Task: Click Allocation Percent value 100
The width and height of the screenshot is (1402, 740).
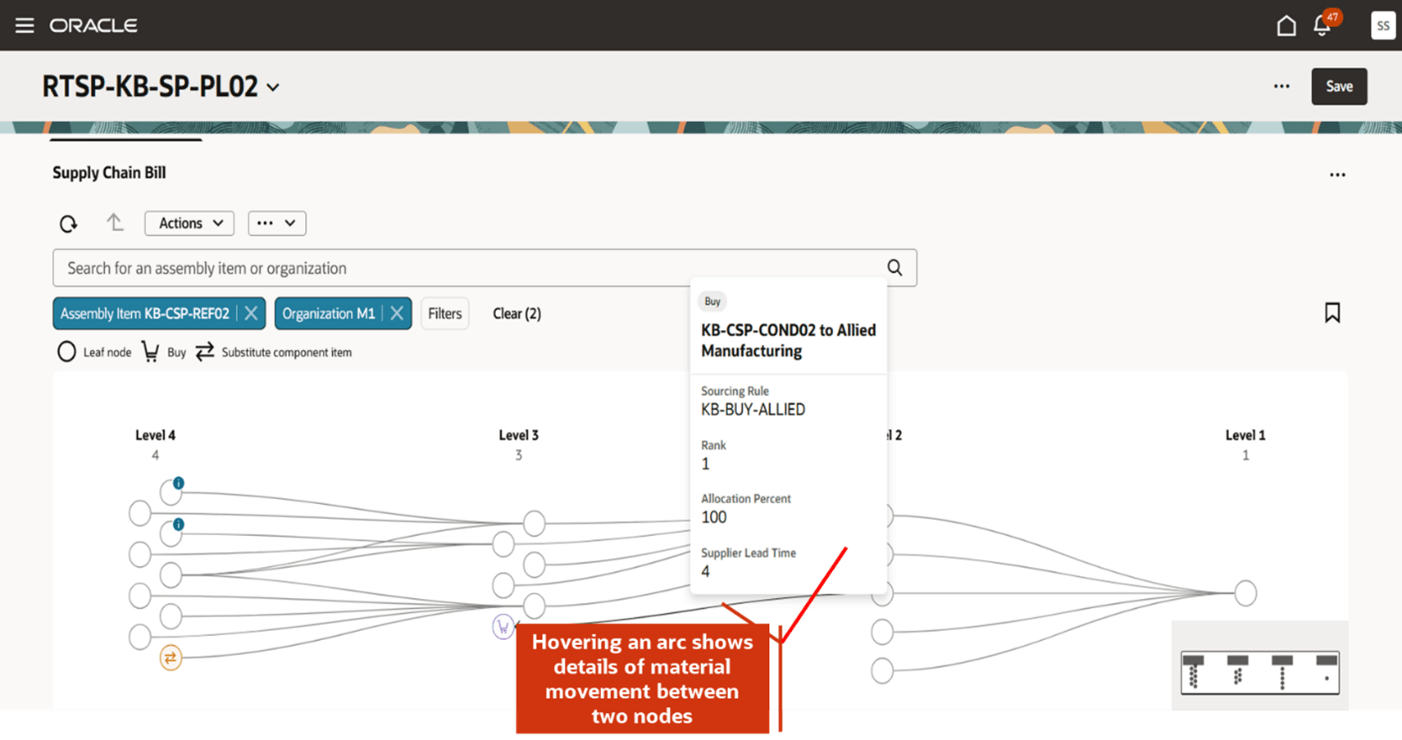Action: coord(714,517)
